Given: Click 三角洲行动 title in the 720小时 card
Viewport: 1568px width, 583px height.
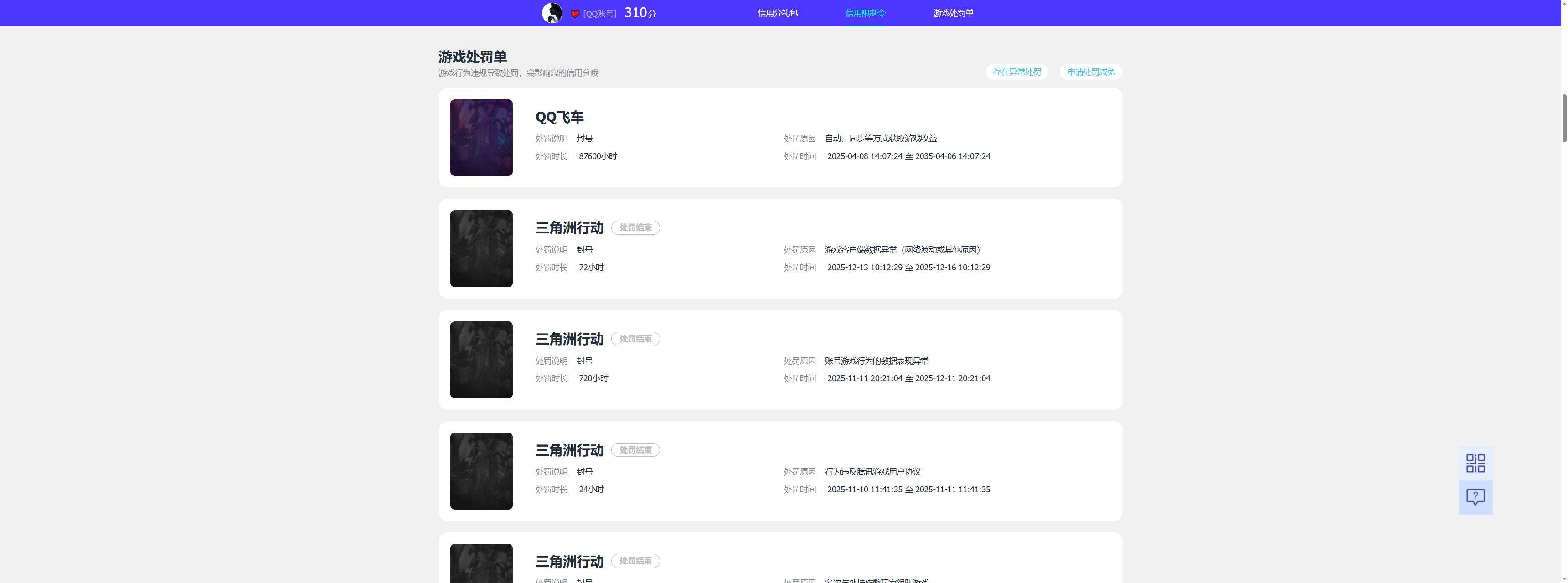Looking at the screenshot, I should pyautogui.click(x=569, y=339).
